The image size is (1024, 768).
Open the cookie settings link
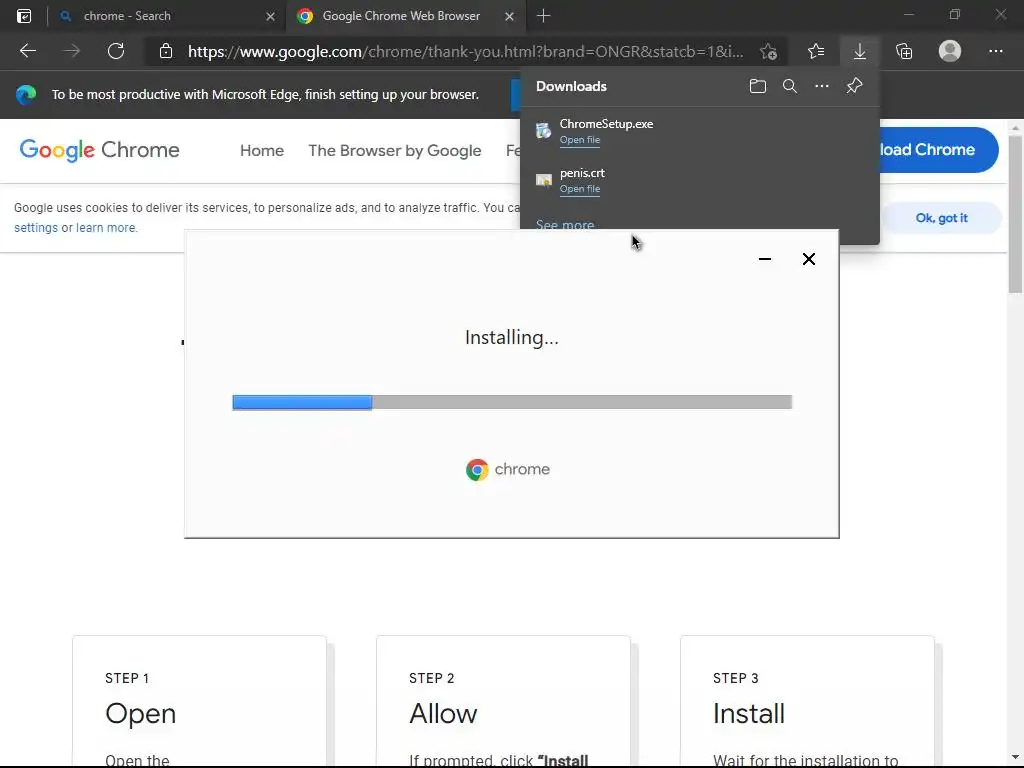click(36, 228)
